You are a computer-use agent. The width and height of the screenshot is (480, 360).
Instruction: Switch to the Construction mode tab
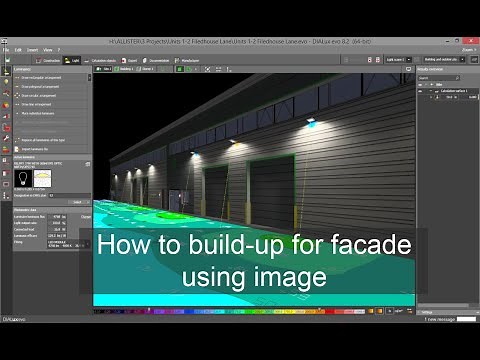tap(48, 60)
